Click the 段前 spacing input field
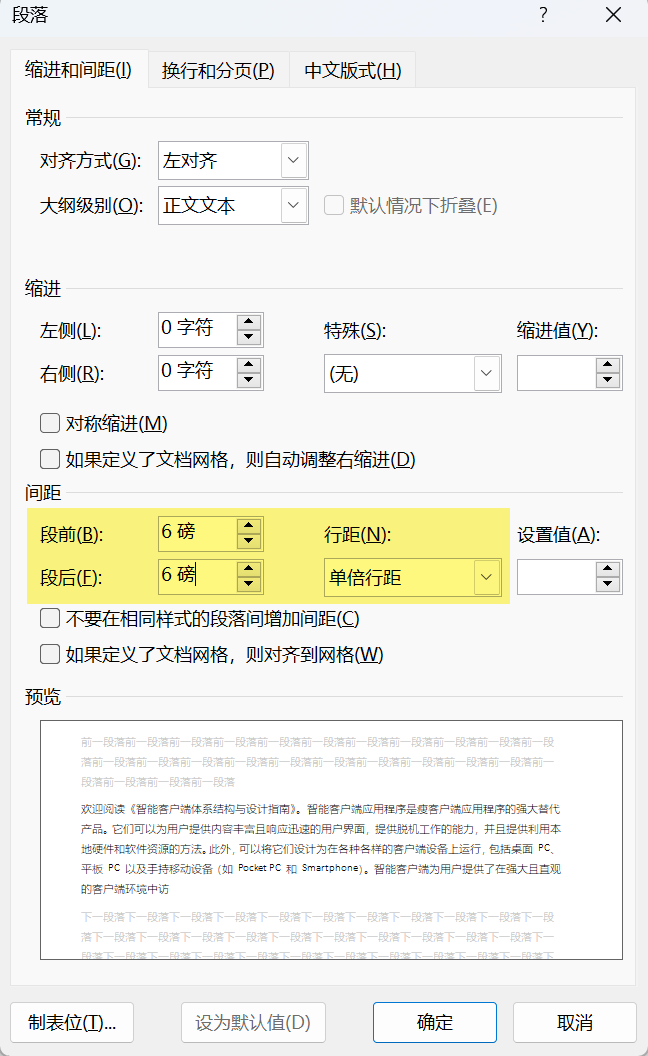Image resolution: width=648 pixels, height=1056 pixels. (197, 534)
